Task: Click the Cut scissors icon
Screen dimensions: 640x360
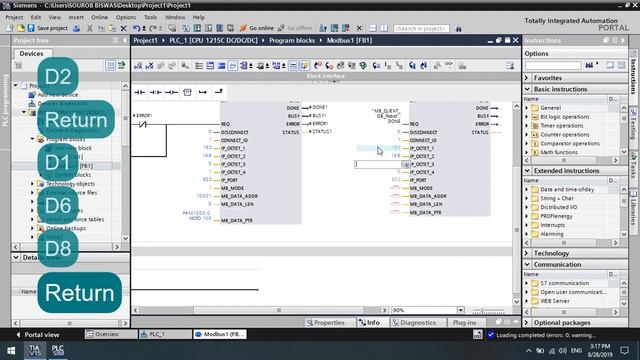Action: 89,28
